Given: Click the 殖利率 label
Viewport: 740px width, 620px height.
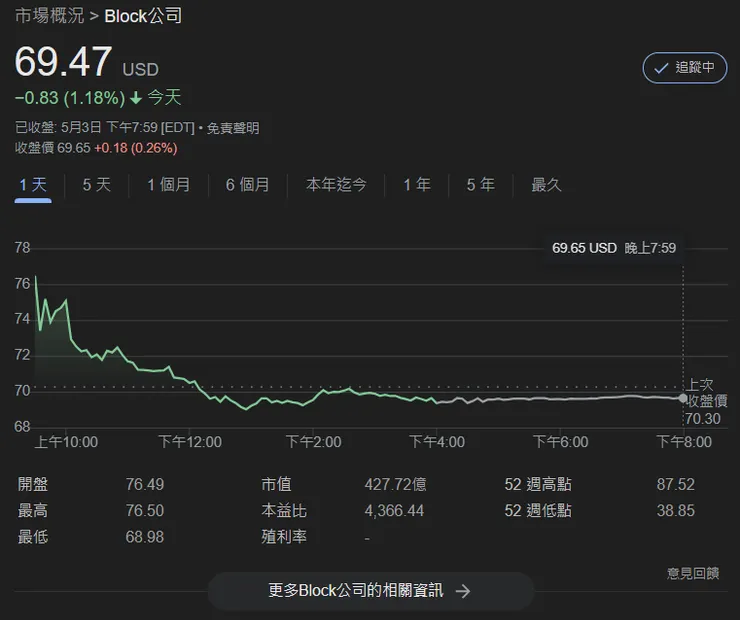Looking at the screenshot, I should coord(284,537).
